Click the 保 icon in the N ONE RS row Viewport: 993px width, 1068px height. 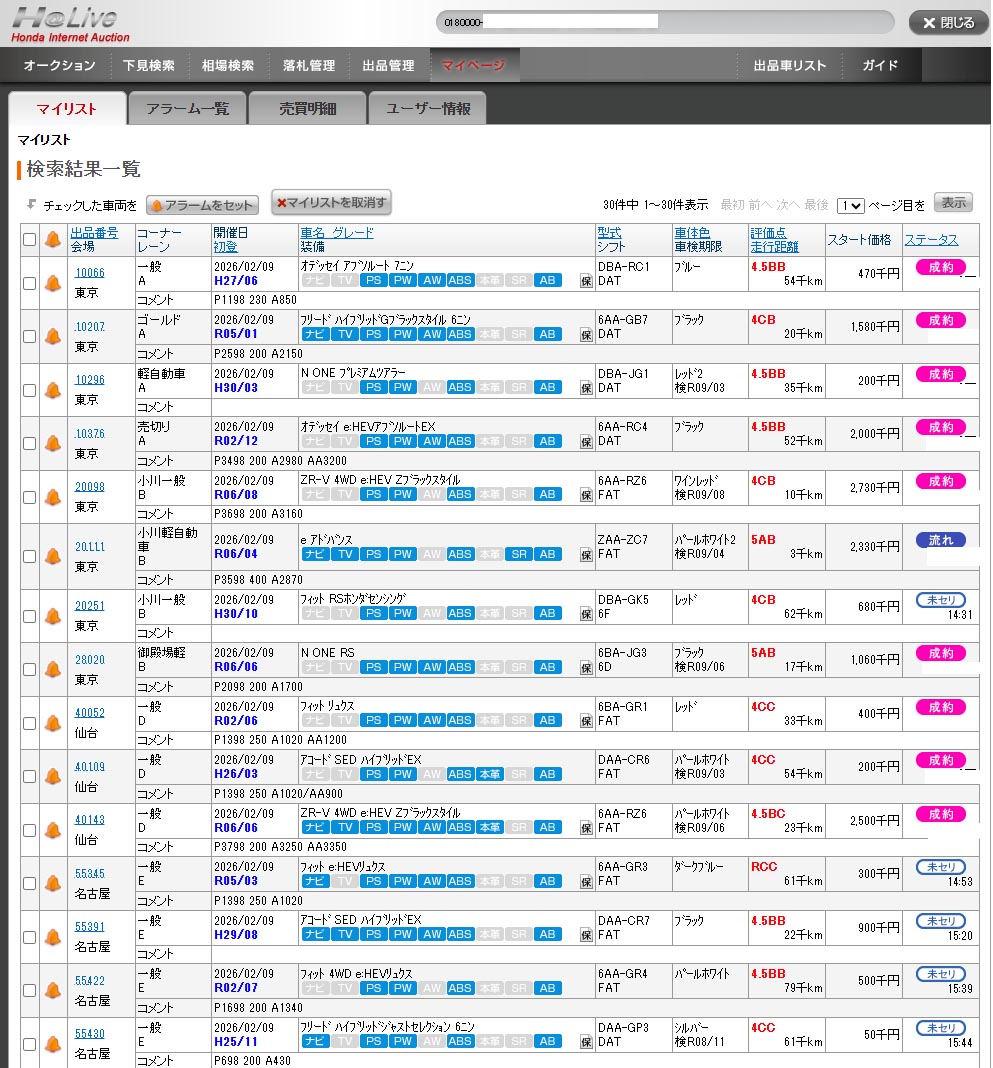(586, 668)
